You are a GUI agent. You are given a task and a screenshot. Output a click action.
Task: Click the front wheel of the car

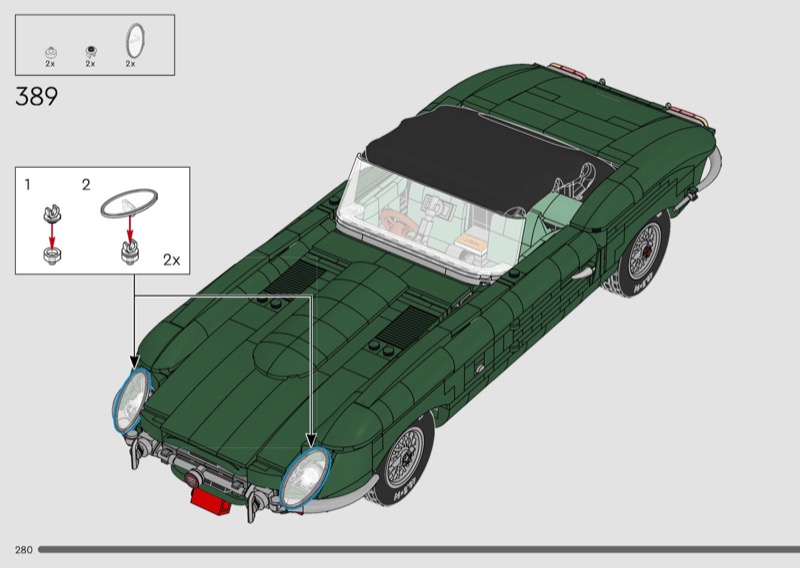coord(404,460)
